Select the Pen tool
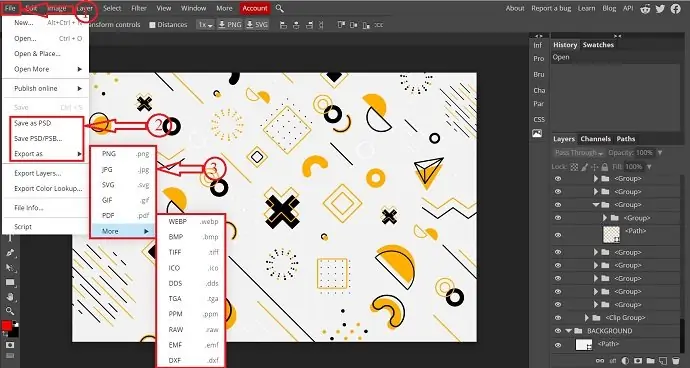 10,253
